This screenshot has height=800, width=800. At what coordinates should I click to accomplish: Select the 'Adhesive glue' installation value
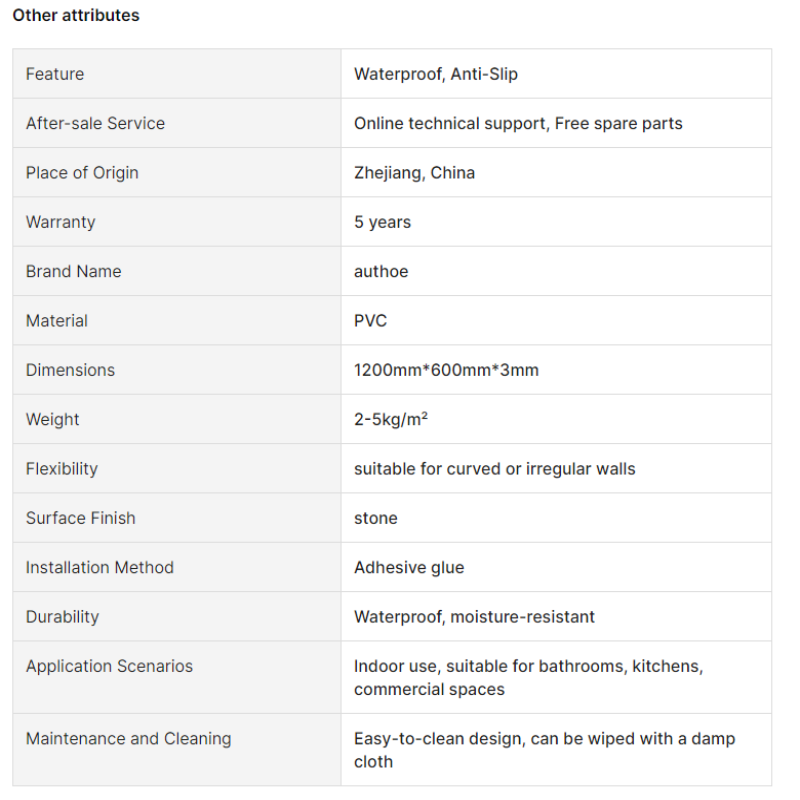[409, 567]
